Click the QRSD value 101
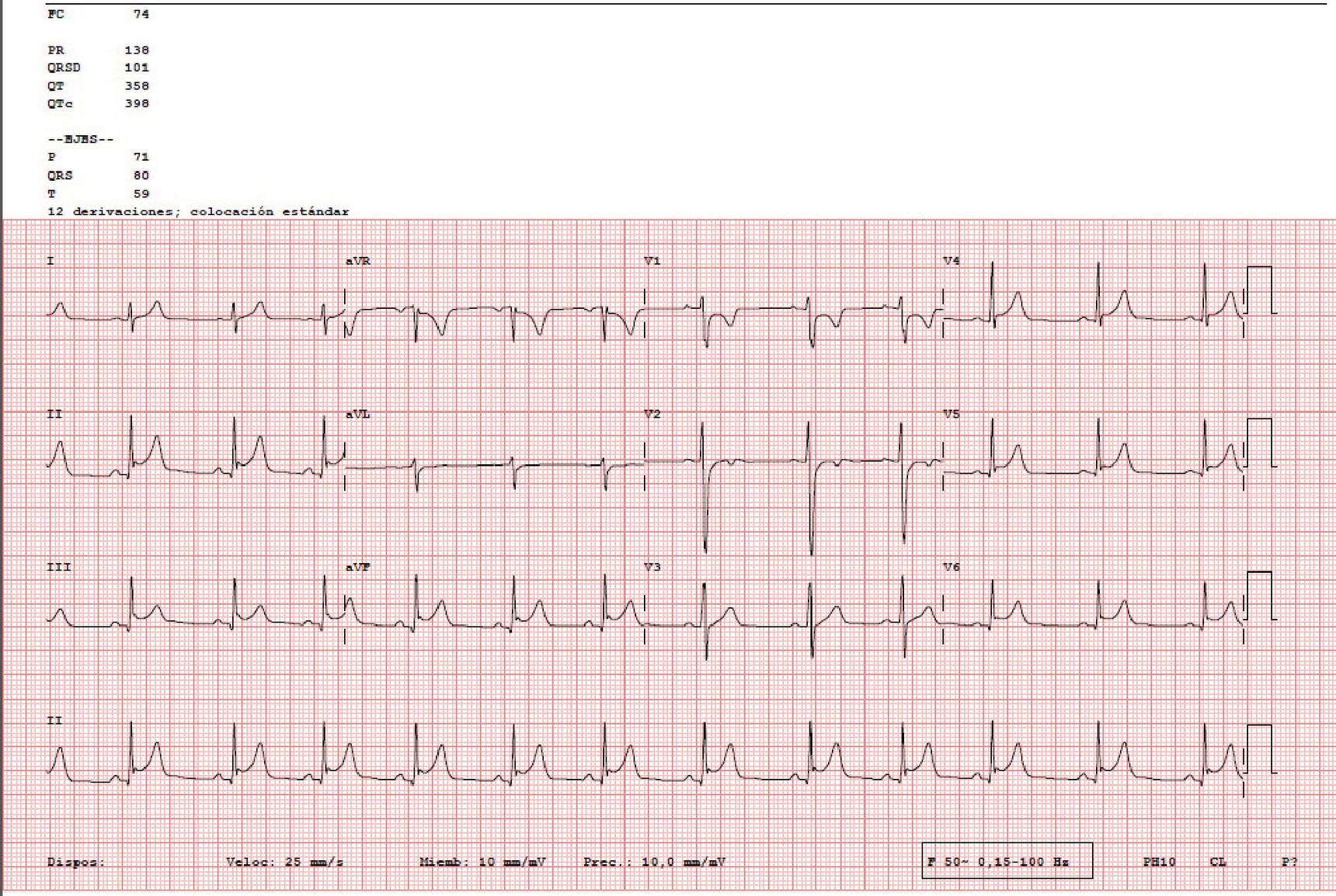The width and height of the screenshot is (1336, 896). tap(137, 68)
